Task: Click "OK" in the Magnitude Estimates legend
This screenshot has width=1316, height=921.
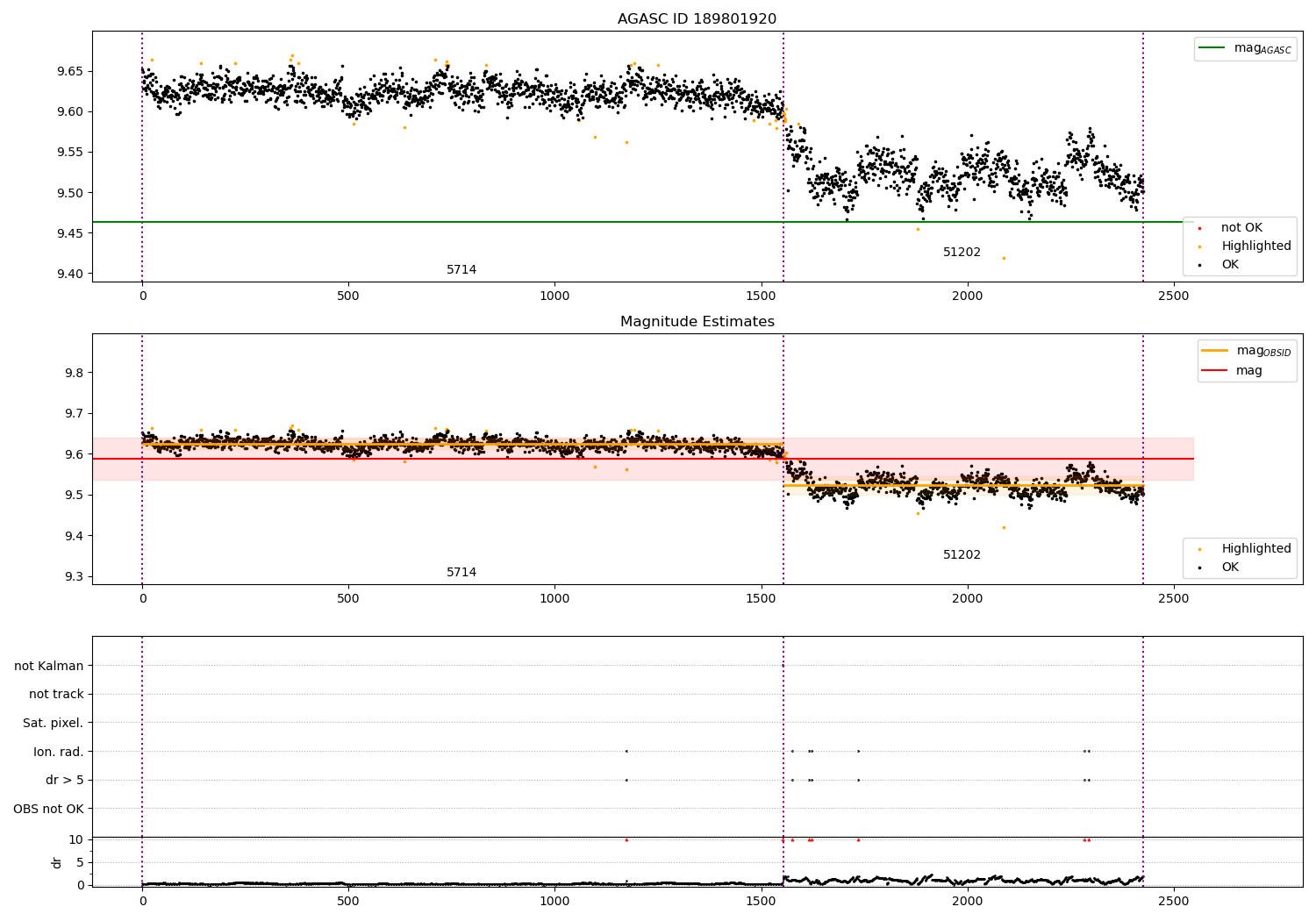Action: (x=1219, y=568)
